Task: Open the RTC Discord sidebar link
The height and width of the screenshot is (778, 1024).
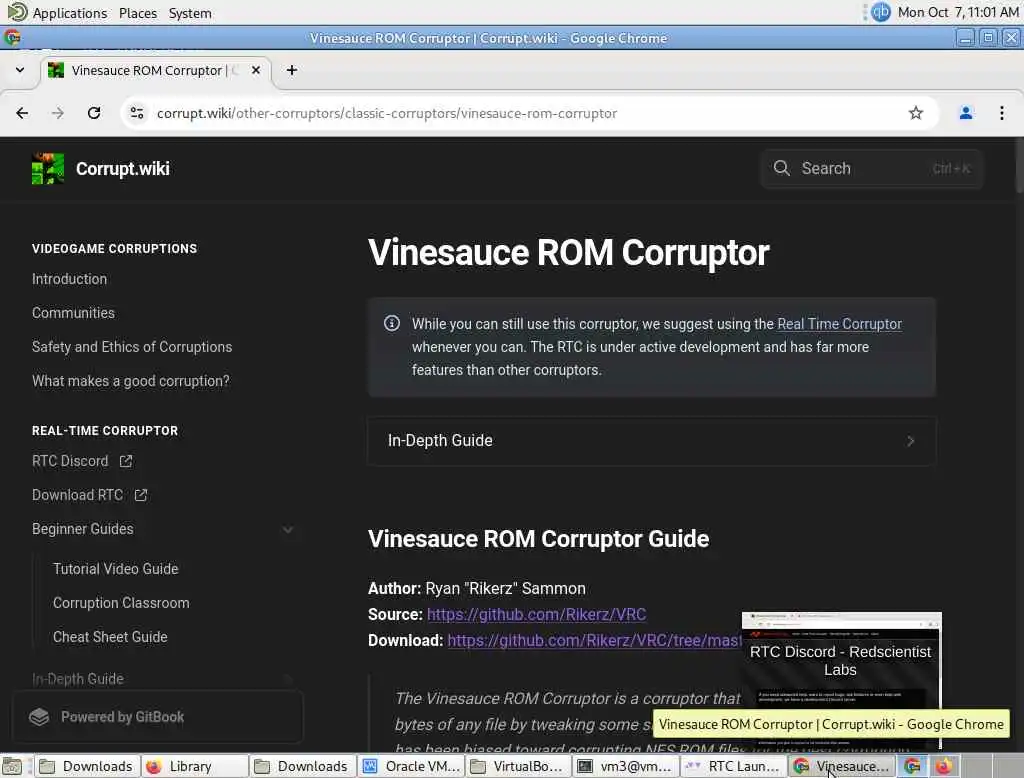Action: point(70,461)
